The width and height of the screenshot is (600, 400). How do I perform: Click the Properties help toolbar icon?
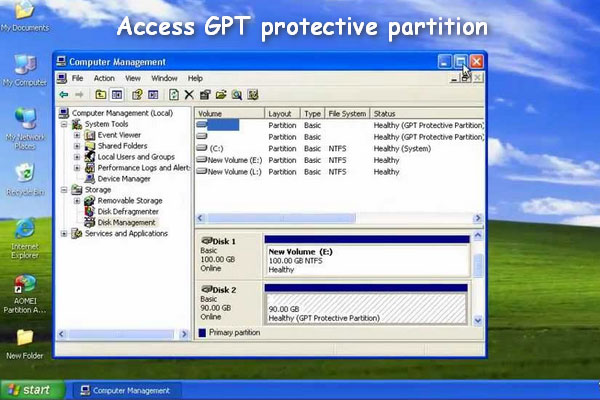(137, 95)
